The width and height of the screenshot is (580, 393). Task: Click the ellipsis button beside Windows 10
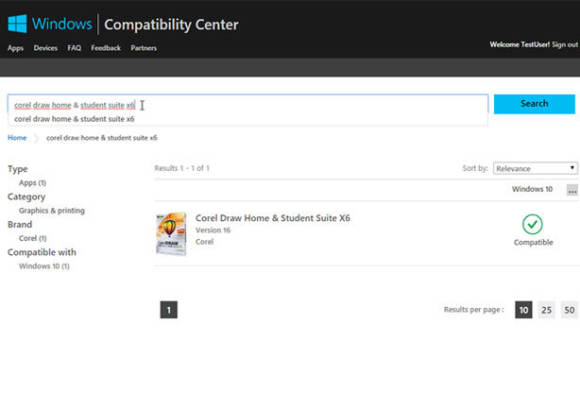pos(572,190)
